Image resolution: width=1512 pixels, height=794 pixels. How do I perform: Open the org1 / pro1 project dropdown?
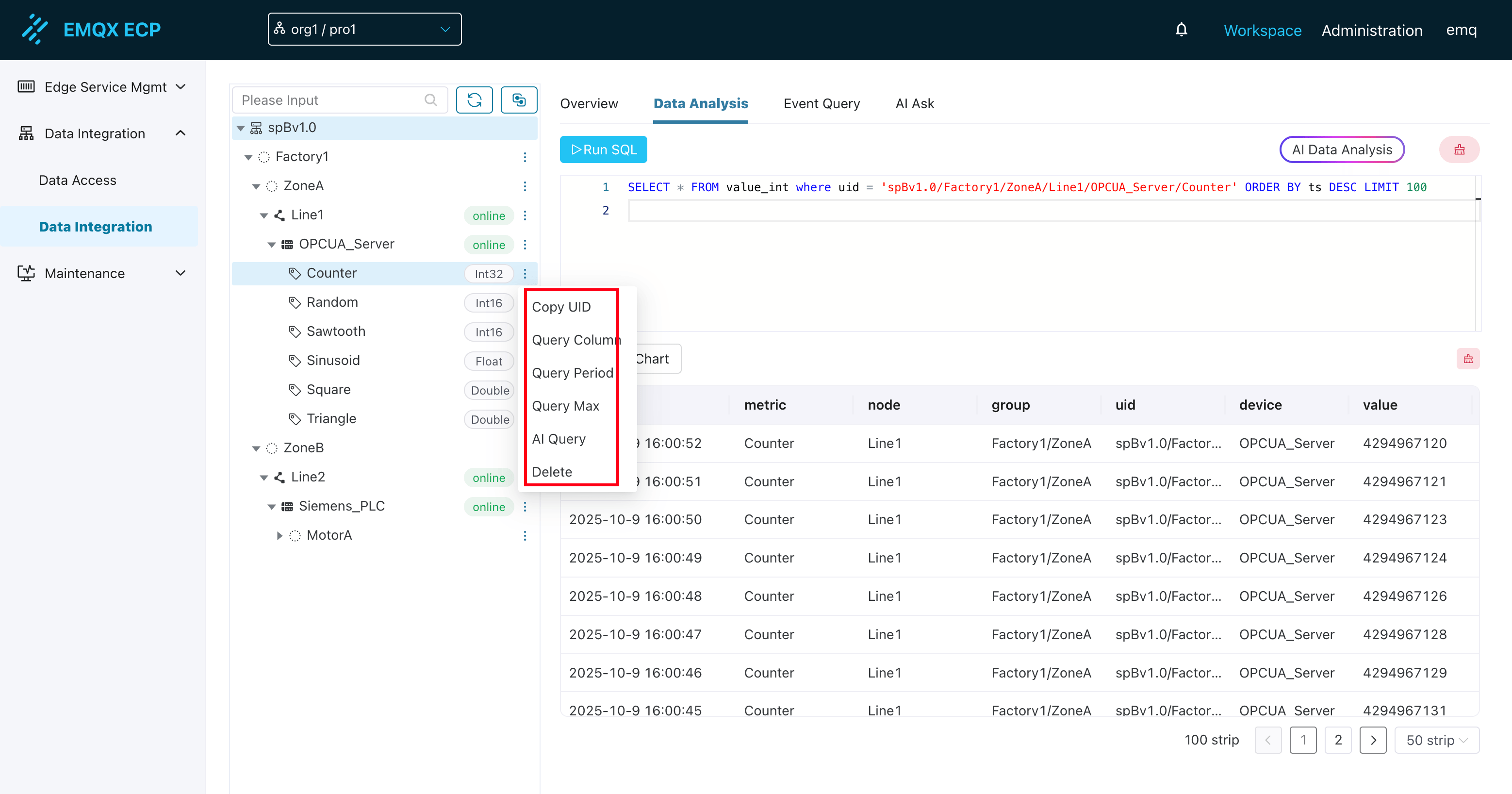click(364, 30)
